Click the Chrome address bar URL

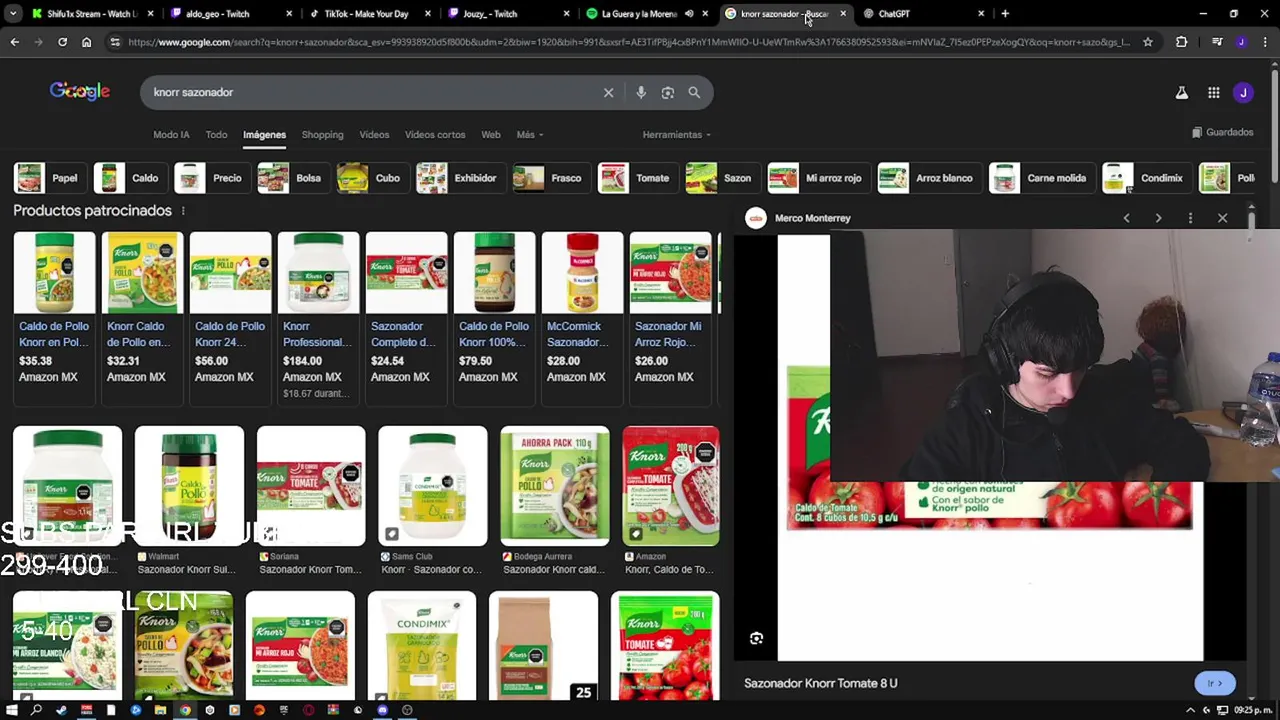(628, 42)
